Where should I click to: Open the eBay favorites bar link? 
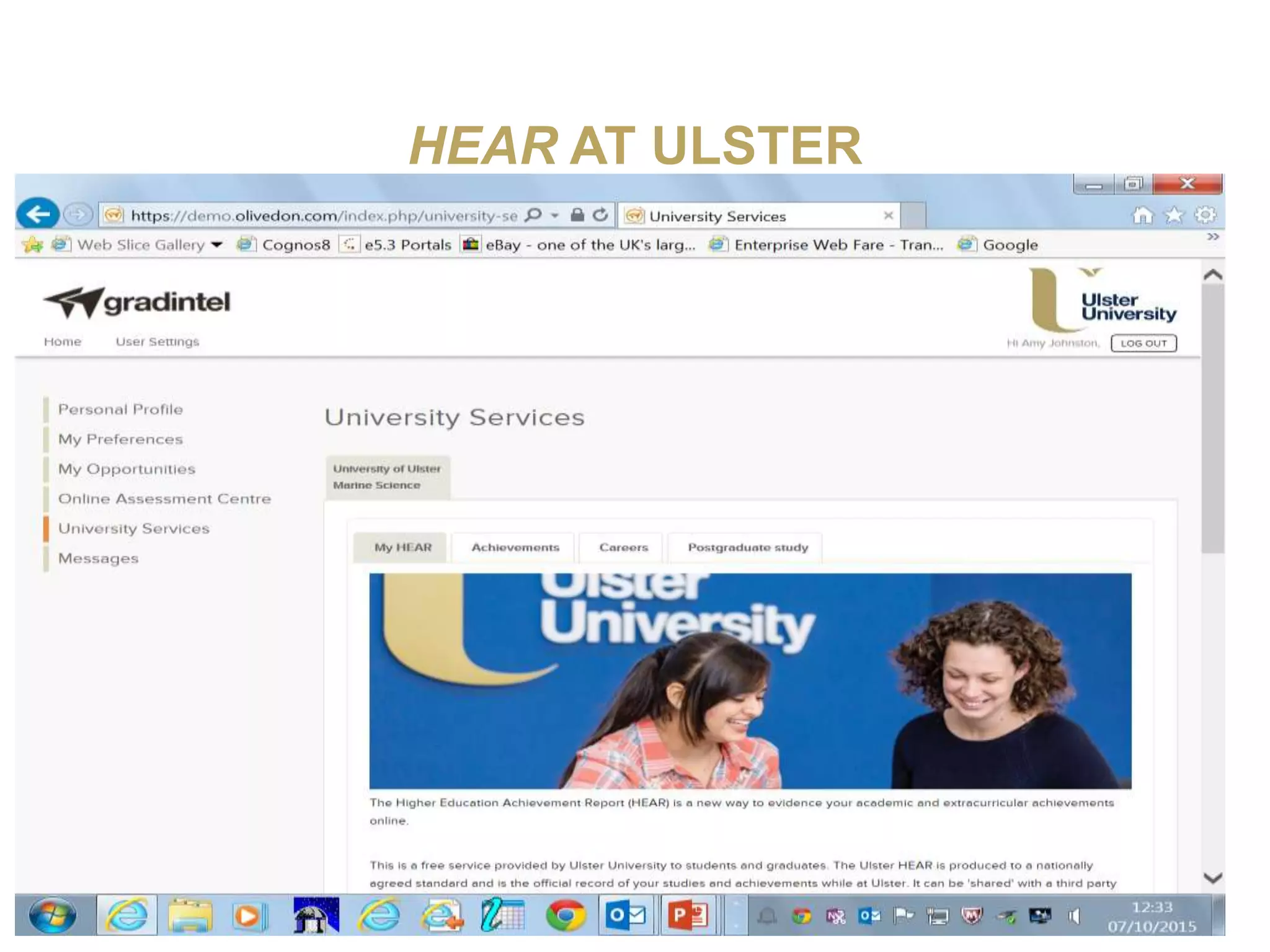click(x=579, y=245)
